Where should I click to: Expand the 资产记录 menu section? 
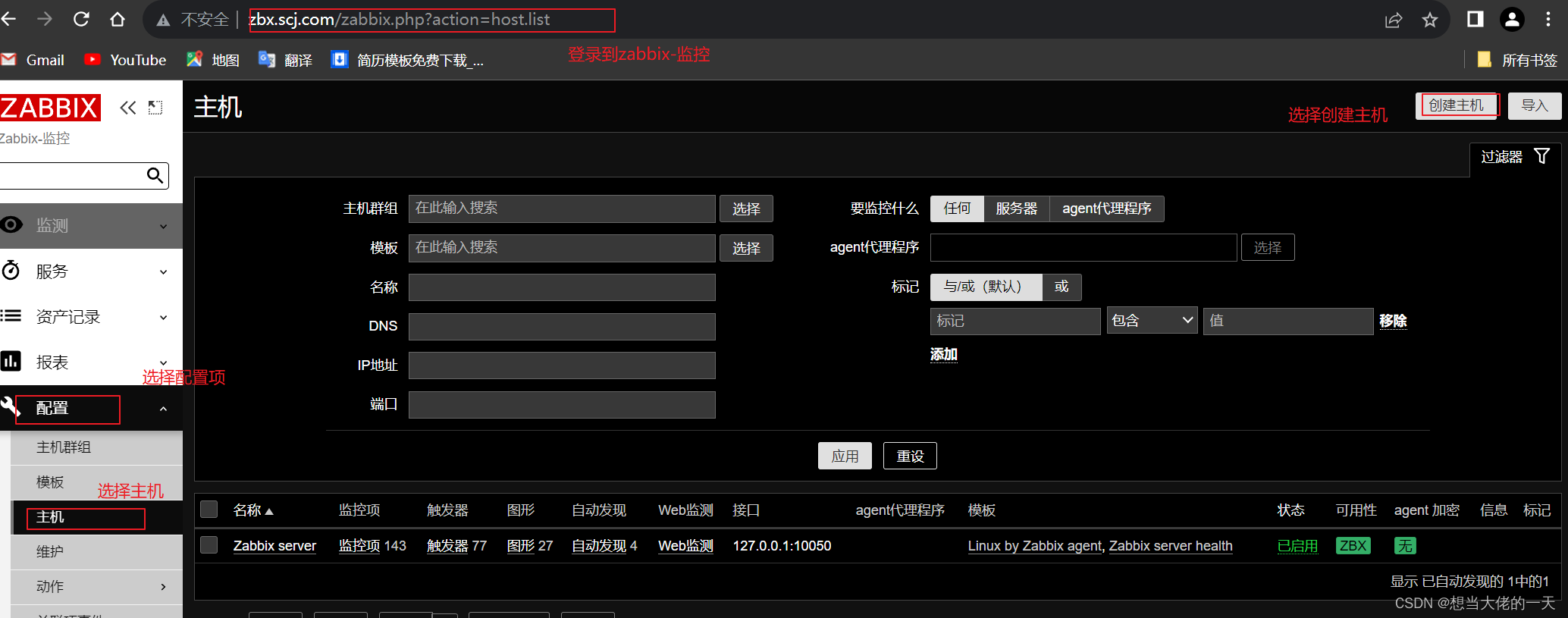coord(91,316)
